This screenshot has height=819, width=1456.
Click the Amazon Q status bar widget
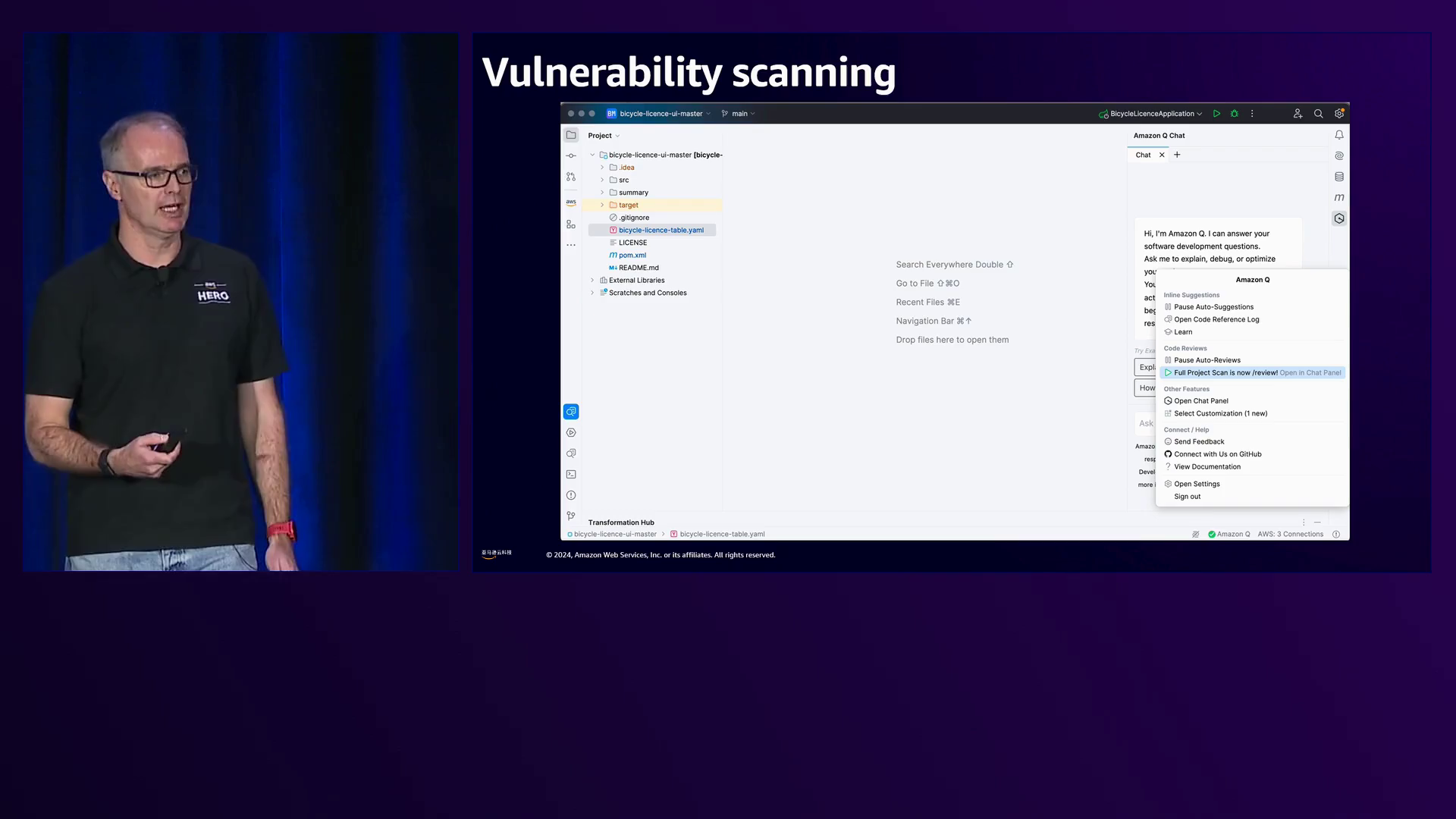coord(1229,534)
